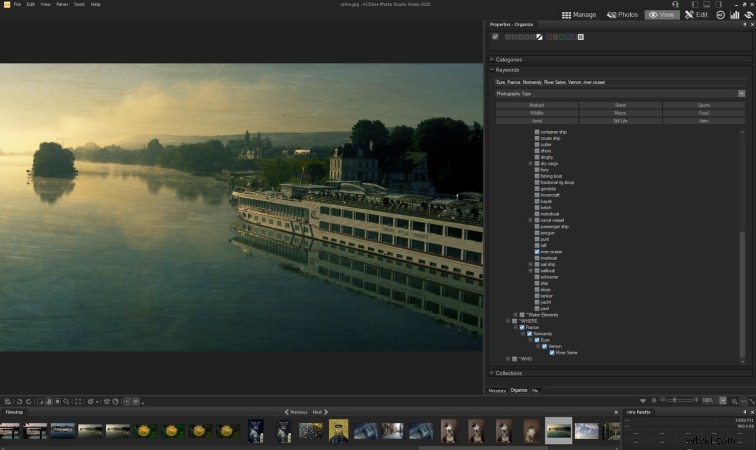Screen dimensions: 756x450
Task: Open the Help menu
Action: coord(95,4)
